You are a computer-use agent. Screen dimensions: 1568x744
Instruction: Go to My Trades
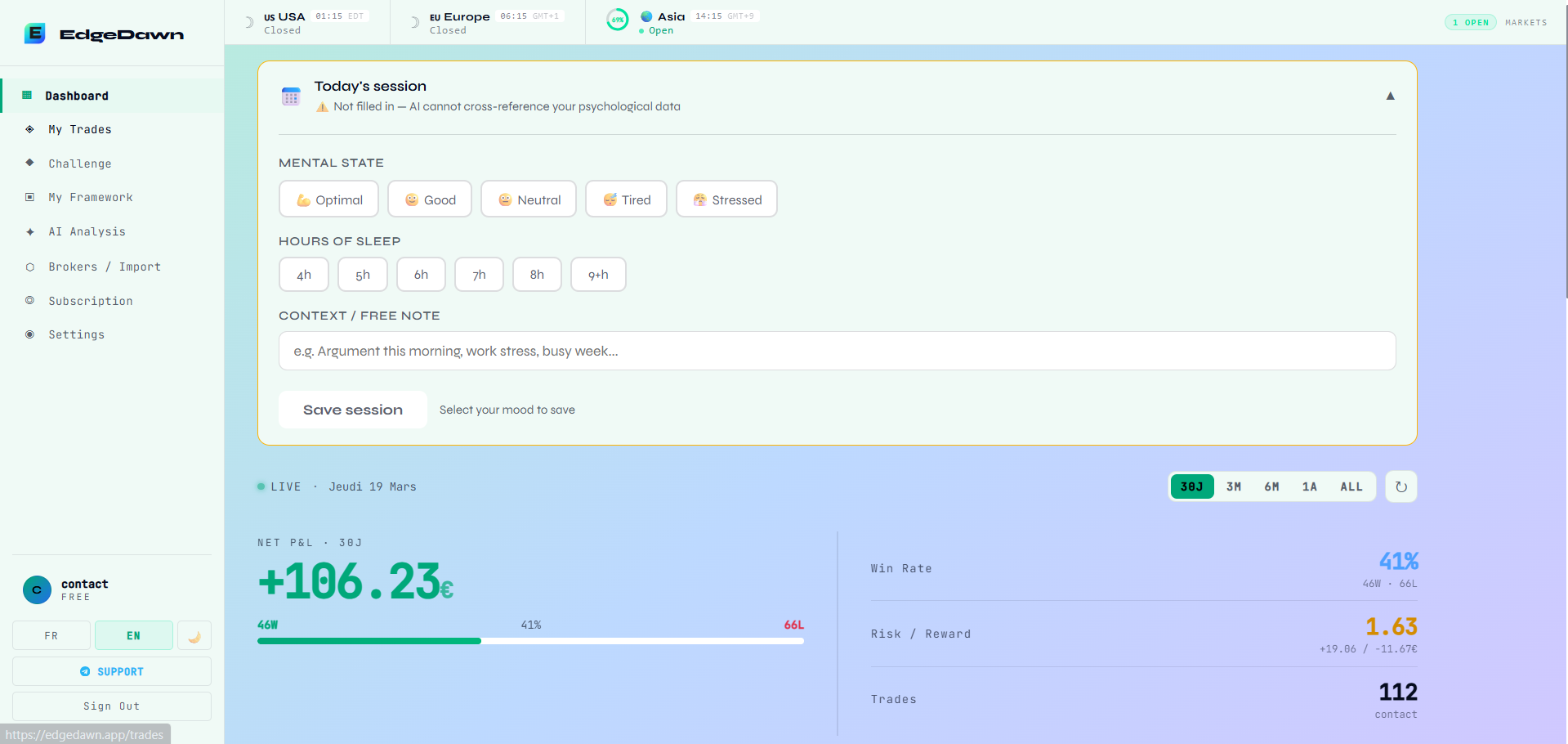pyautogui.click(x=112, y=129)
